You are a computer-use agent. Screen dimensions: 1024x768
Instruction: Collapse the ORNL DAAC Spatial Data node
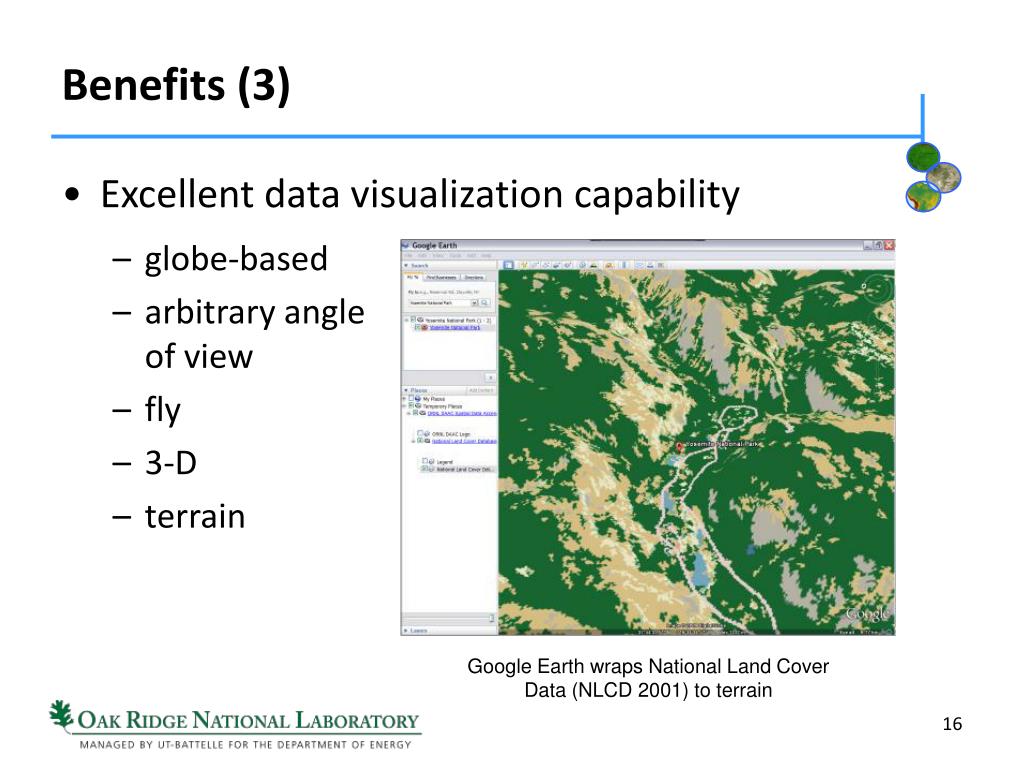point(409,413)
